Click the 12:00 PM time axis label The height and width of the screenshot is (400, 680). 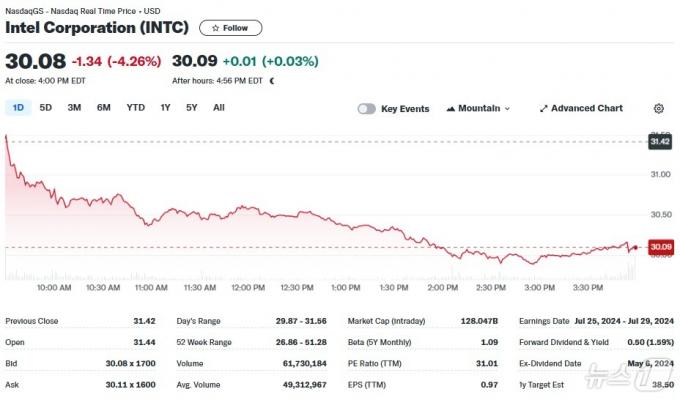(248, 288)
